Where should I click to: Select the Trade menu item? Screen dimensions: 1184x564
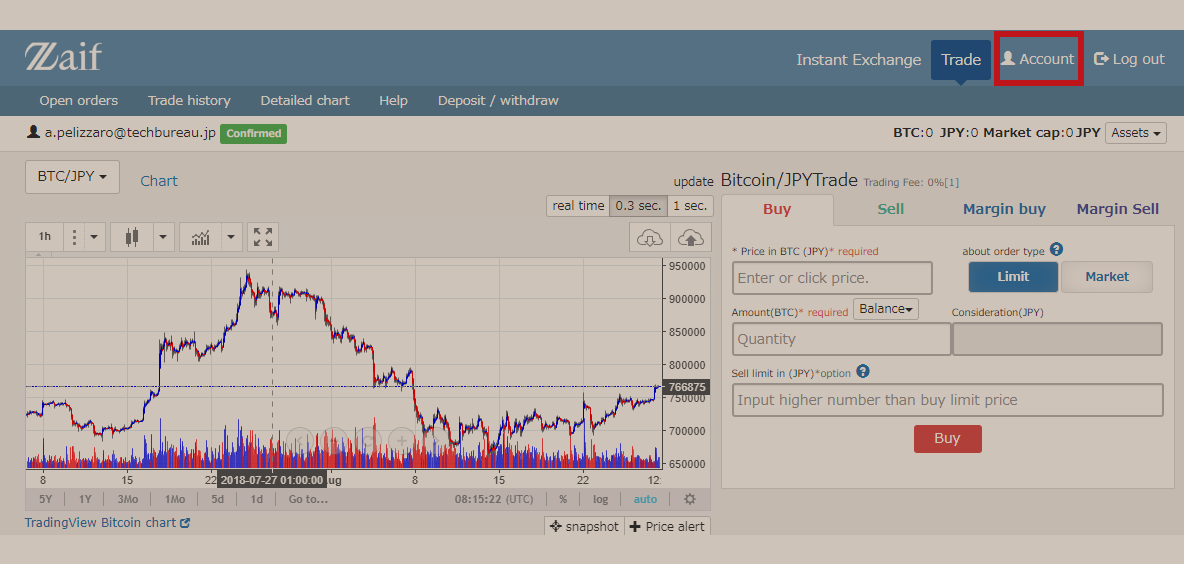(x=960, y=60)
